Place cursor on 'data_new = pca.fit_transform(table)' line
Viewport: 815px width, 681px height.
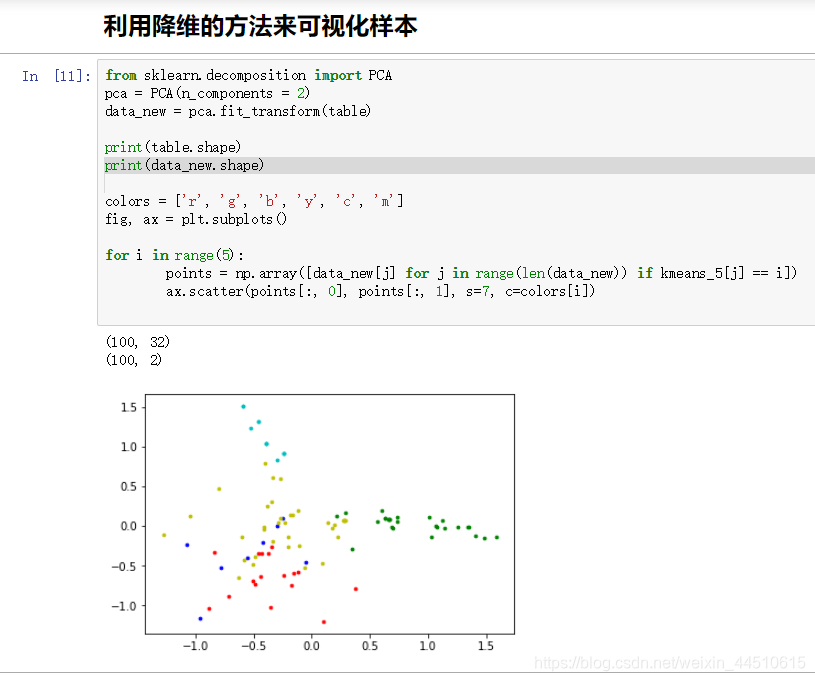coord(238,111)
